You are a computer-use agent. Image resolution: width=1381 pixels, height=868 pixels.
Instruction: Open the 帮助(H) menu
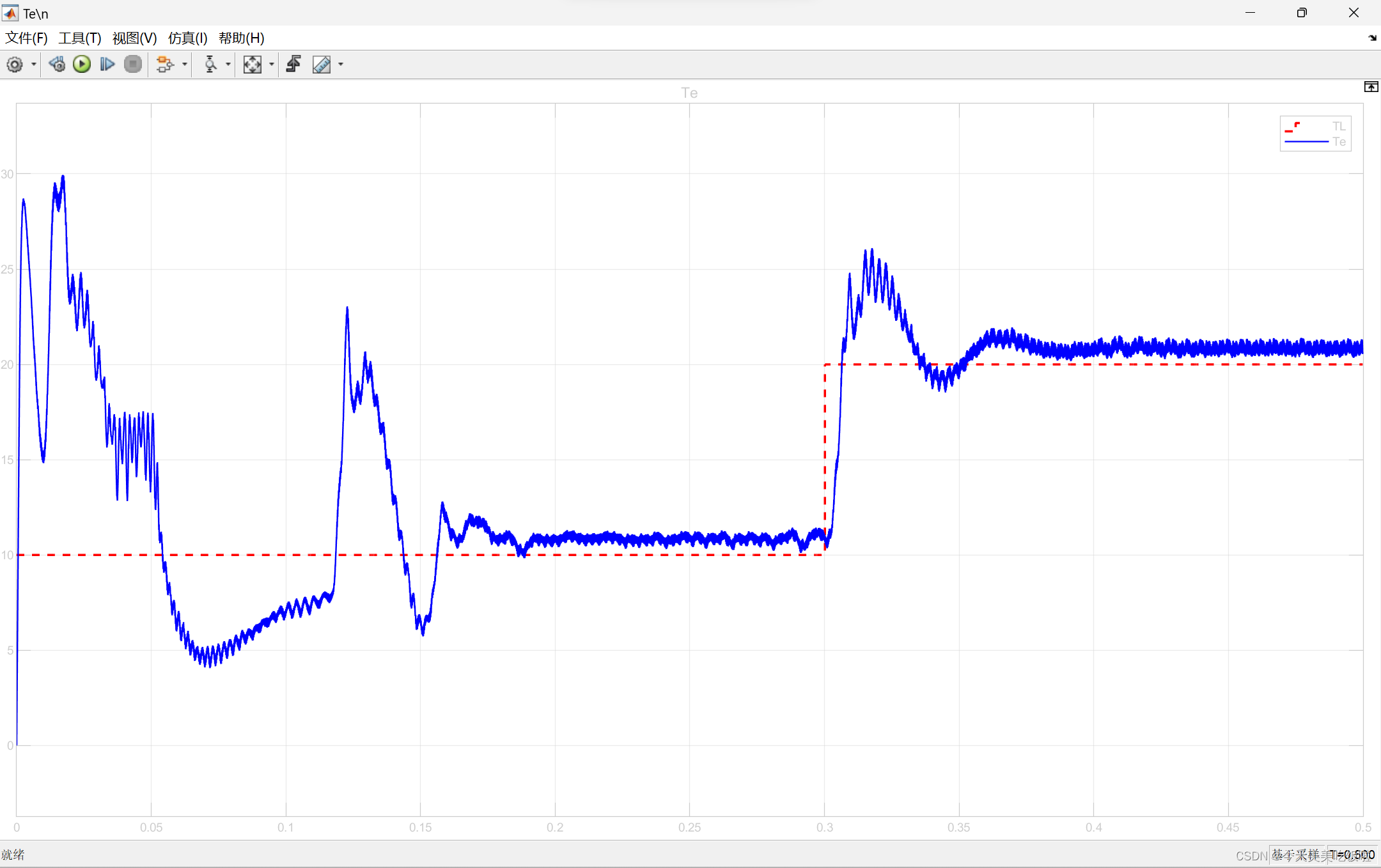click(x=241, y=38)
